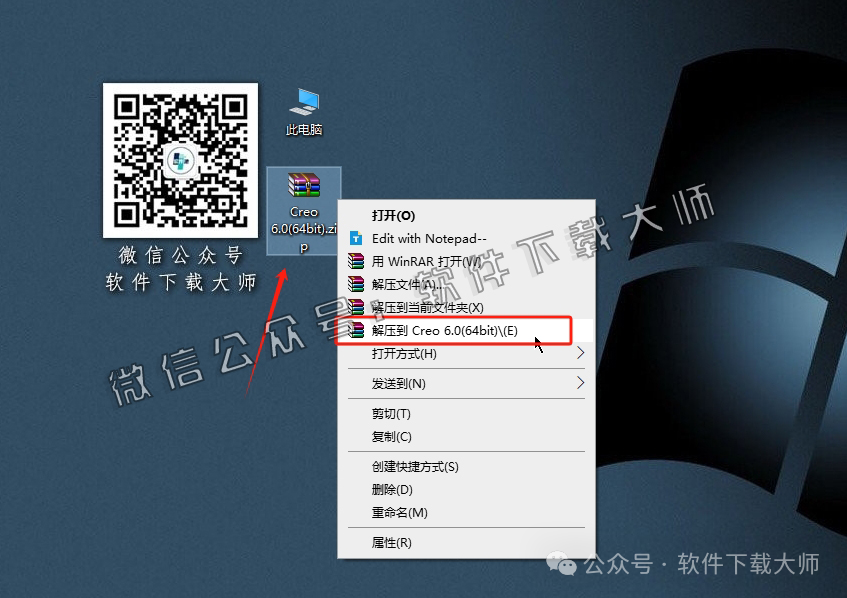
Task: Expand the 打开方式(H) submenu arrow
Action: coord(580,353)
